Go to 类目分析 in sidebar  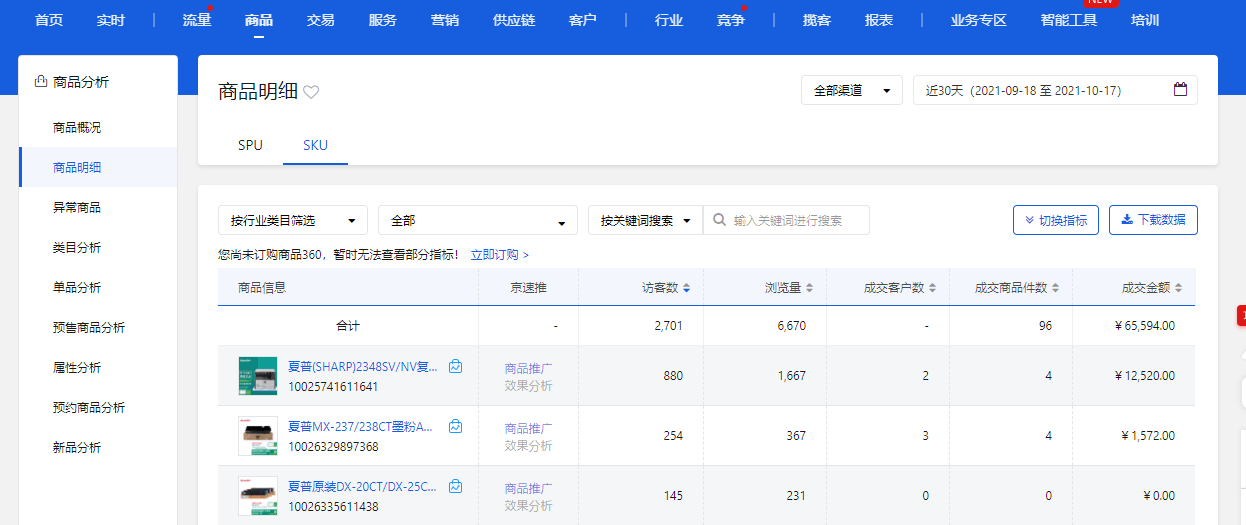click(77, 248)
